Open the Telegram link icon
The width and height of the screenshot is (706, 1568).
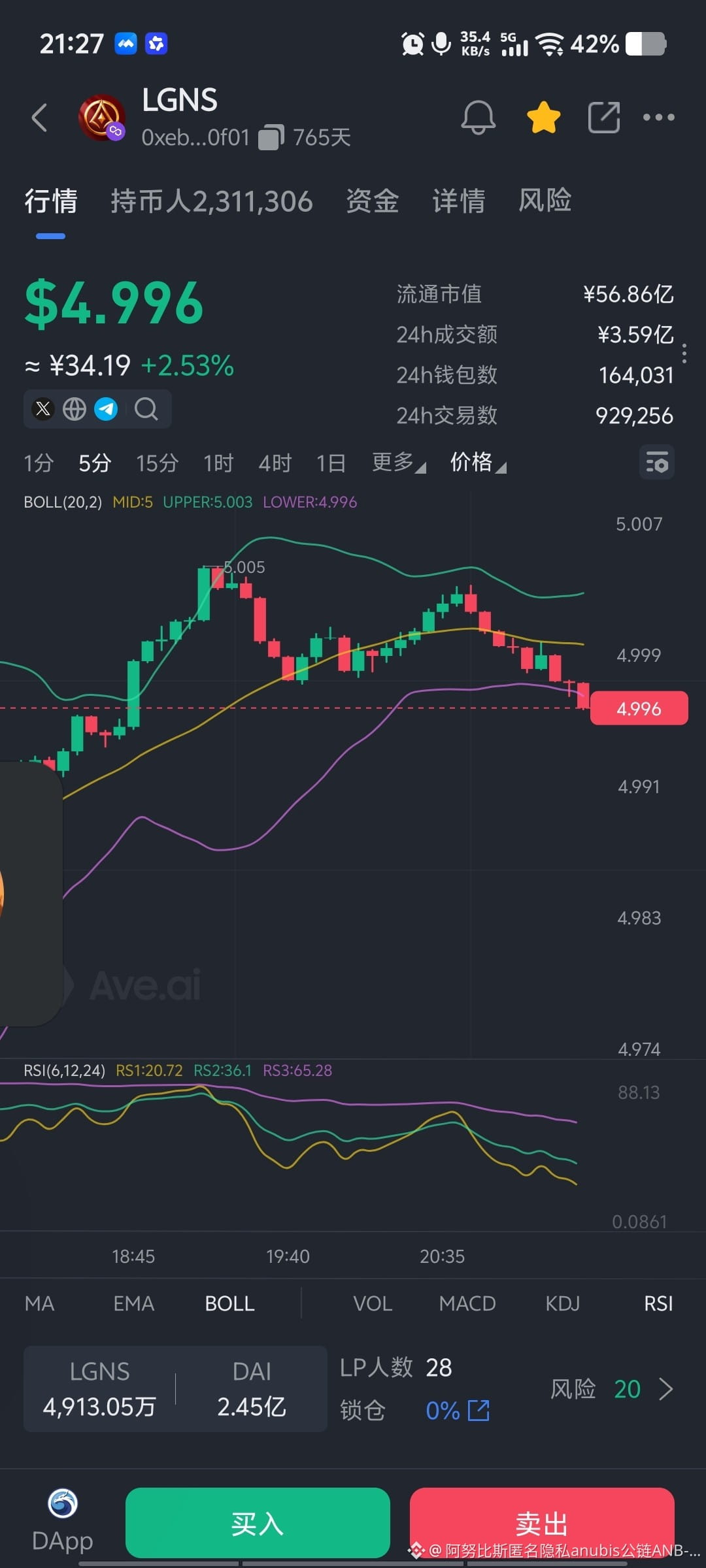[106, 409]
